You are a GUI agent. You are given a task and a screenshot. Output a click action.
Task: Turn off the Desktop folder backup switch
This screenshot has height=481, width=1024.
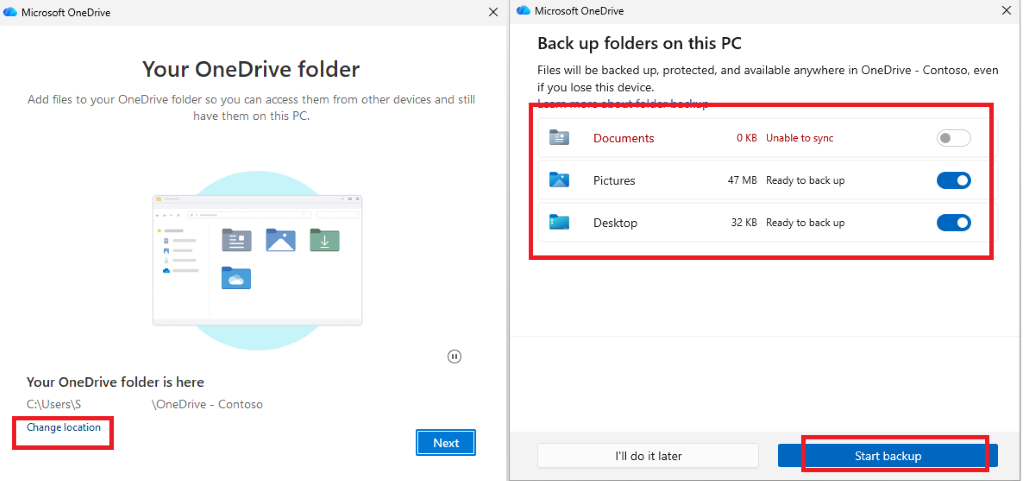pyautogui.click(x=953, y=223)
